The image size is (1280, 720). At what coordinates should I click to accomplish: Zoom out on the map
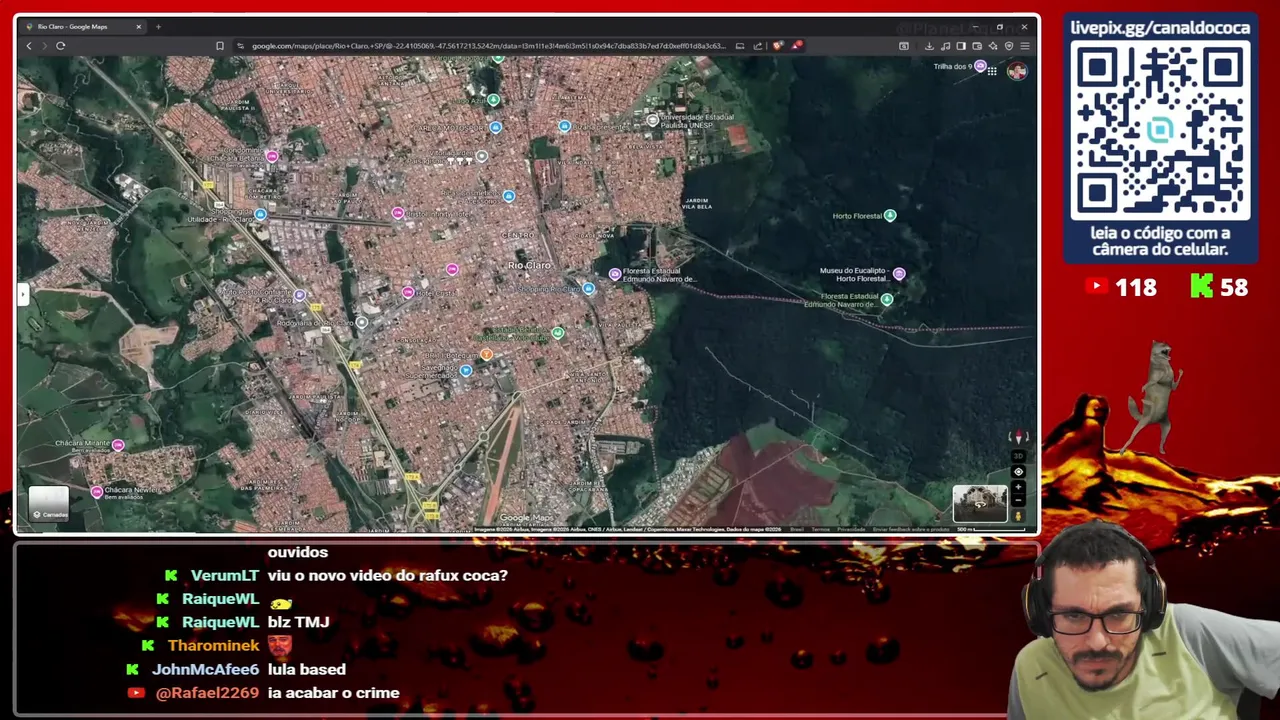pos(1019,500)
